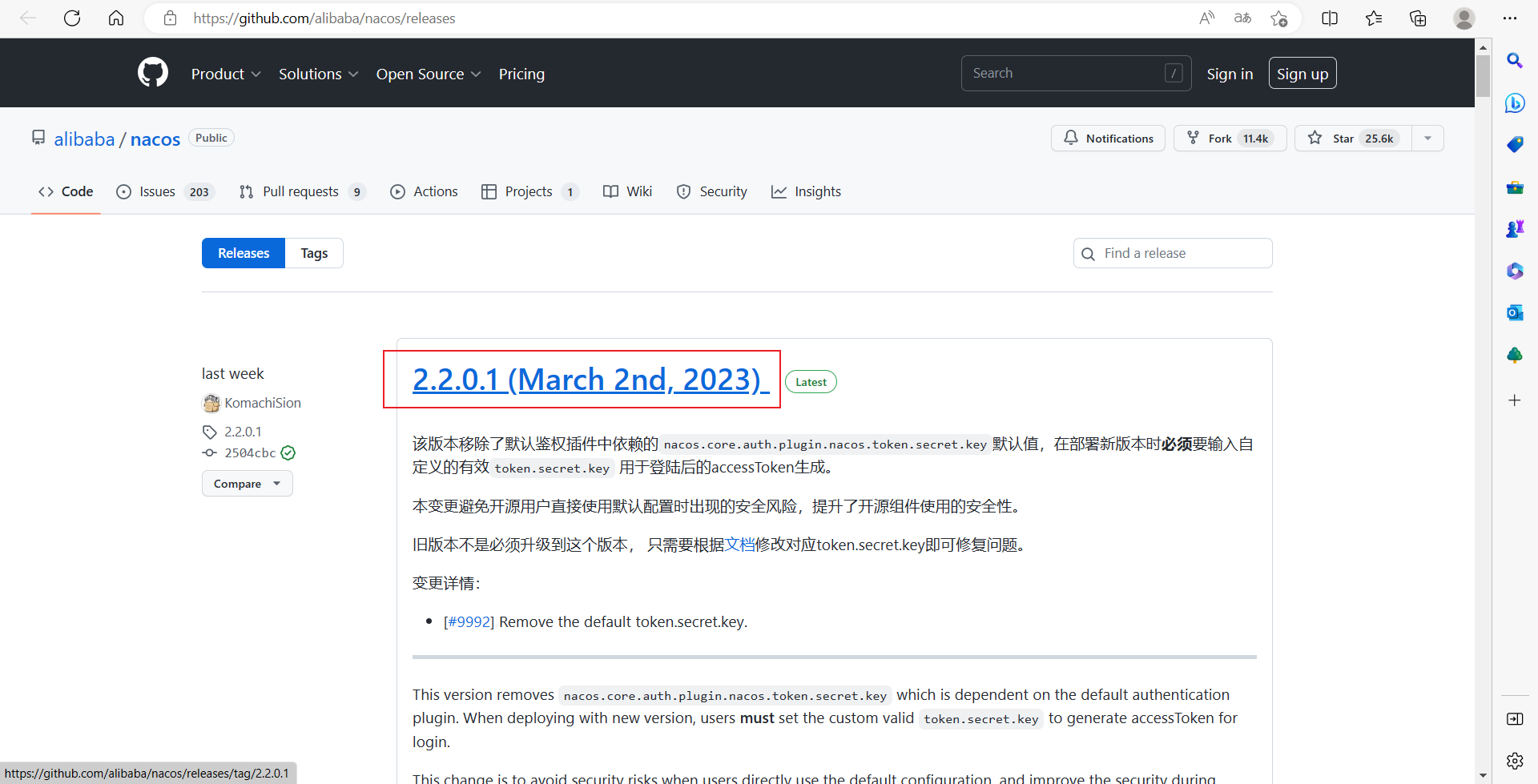Screen dimensions: 1538x784
Task: Click the page vertical scrollbar thumb
Action: point(1483,74)
